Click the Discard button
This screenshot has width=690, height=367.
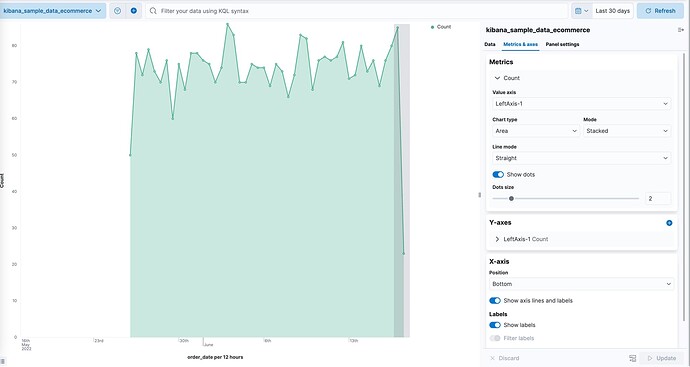click(504, 358)
